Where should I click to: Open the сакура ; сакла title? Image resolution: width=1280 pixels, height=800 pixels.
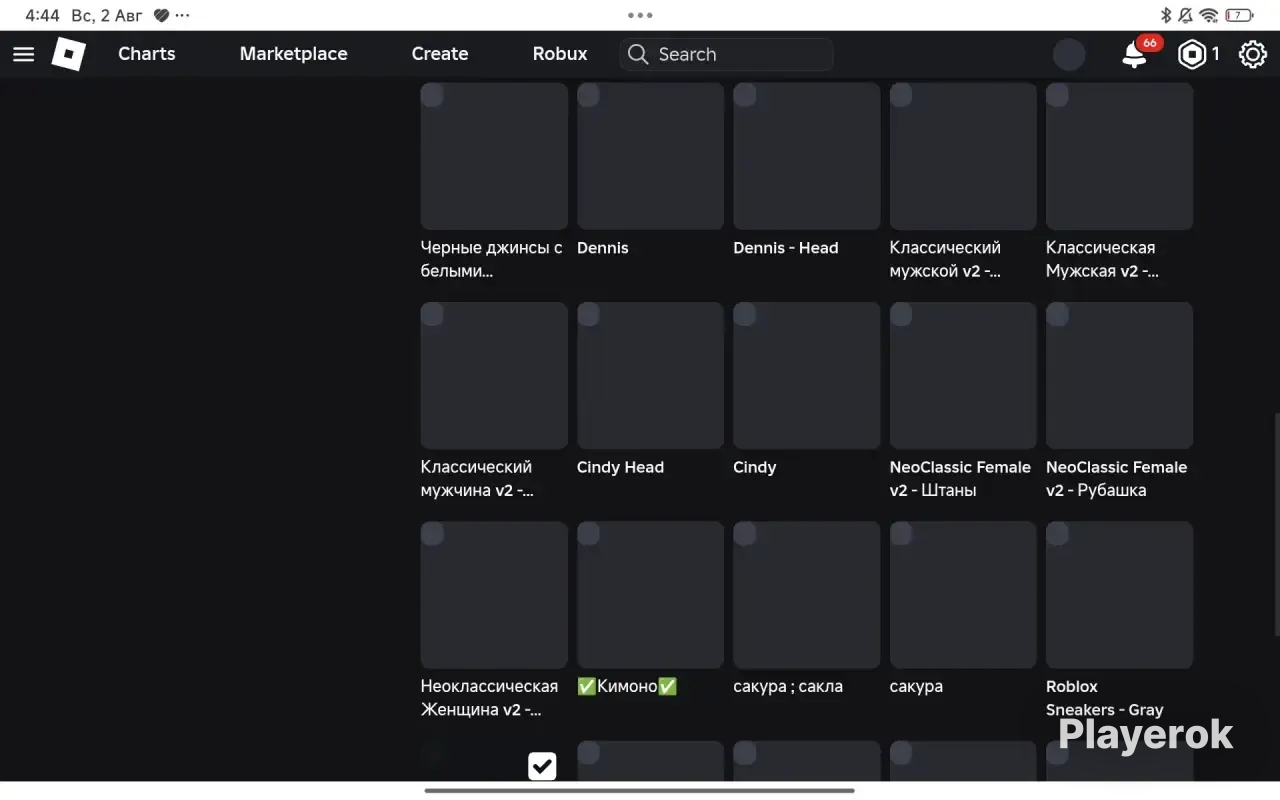pos(788,687)
